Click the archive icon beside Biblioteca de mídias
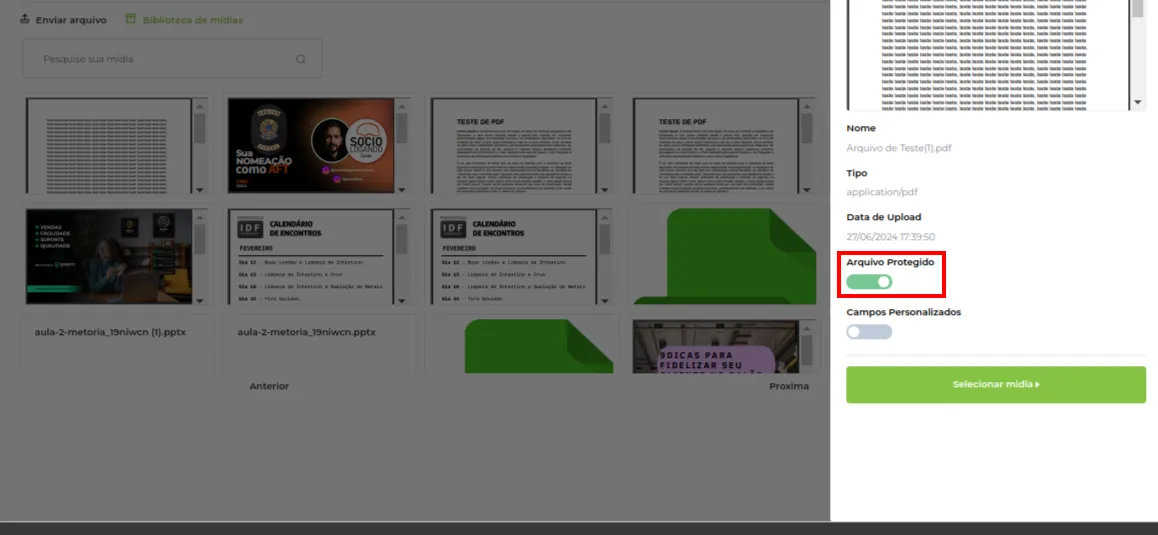This screenshot has height=535, width=1158. coord(131,18)
